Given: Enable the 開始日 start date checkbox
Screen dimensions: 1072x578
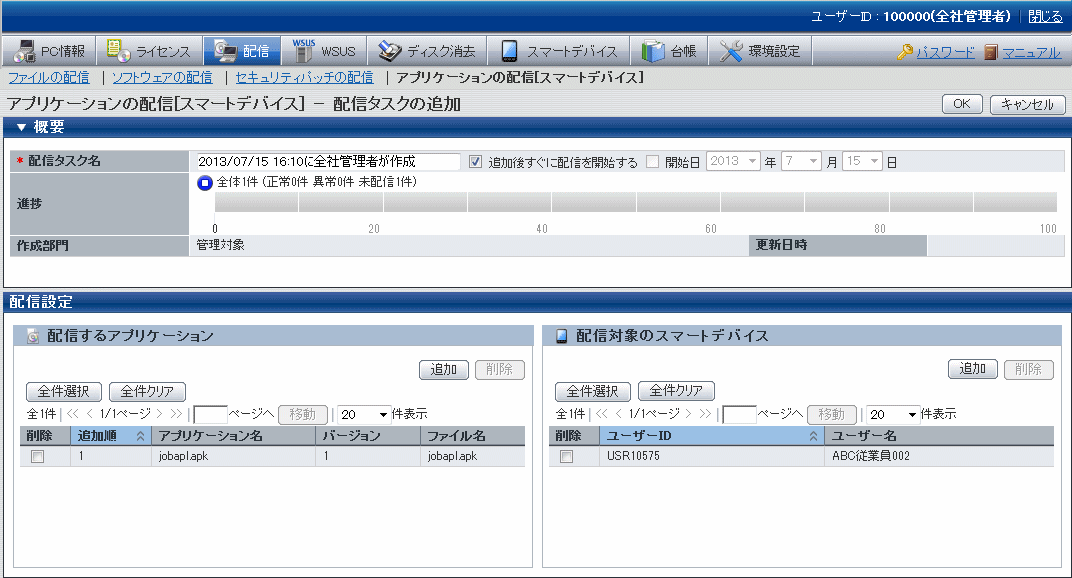Looking at the screenshot, I should point(652,162).
